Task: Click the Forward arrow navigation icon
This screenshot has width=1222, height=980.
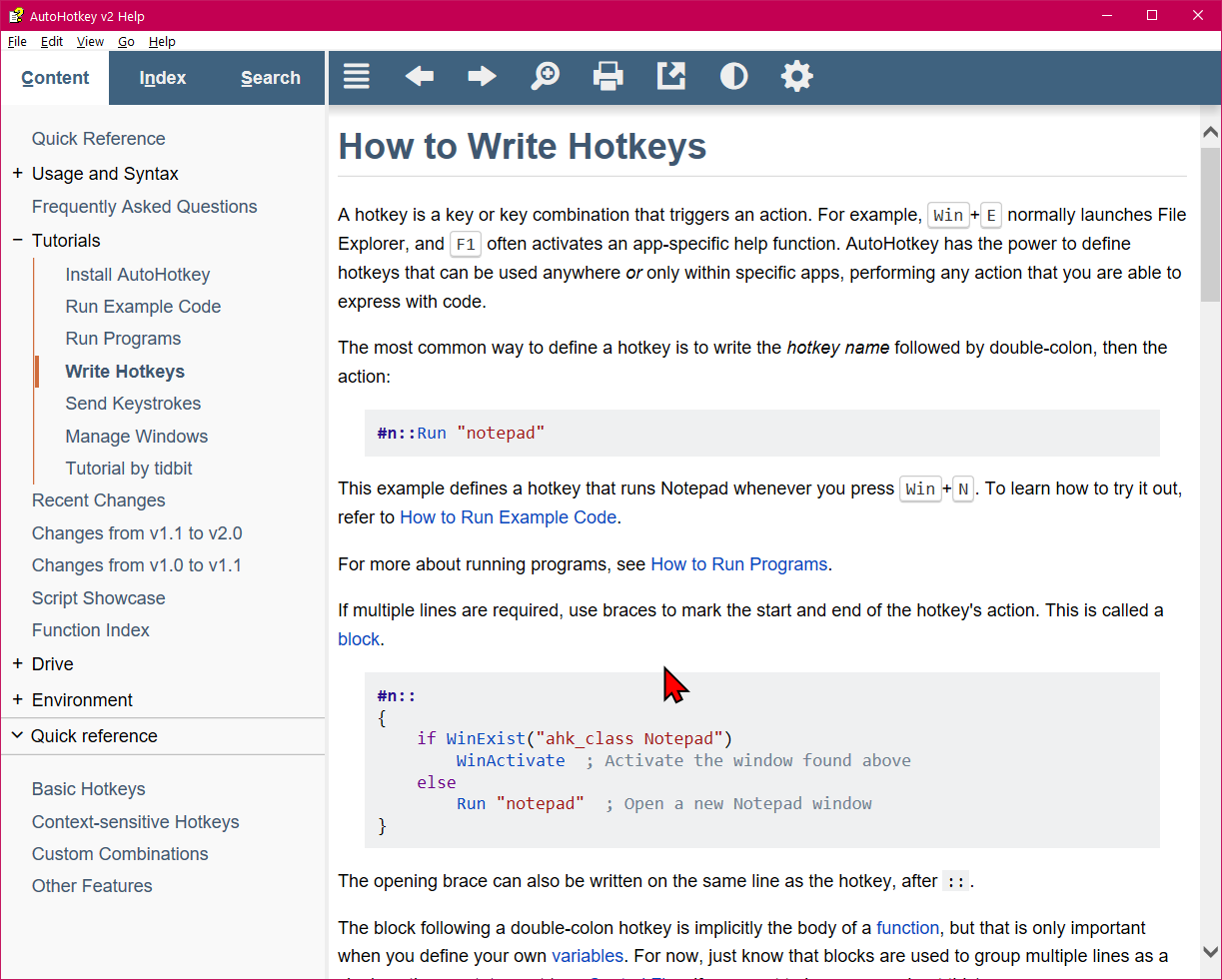Action: click(483, 76)
